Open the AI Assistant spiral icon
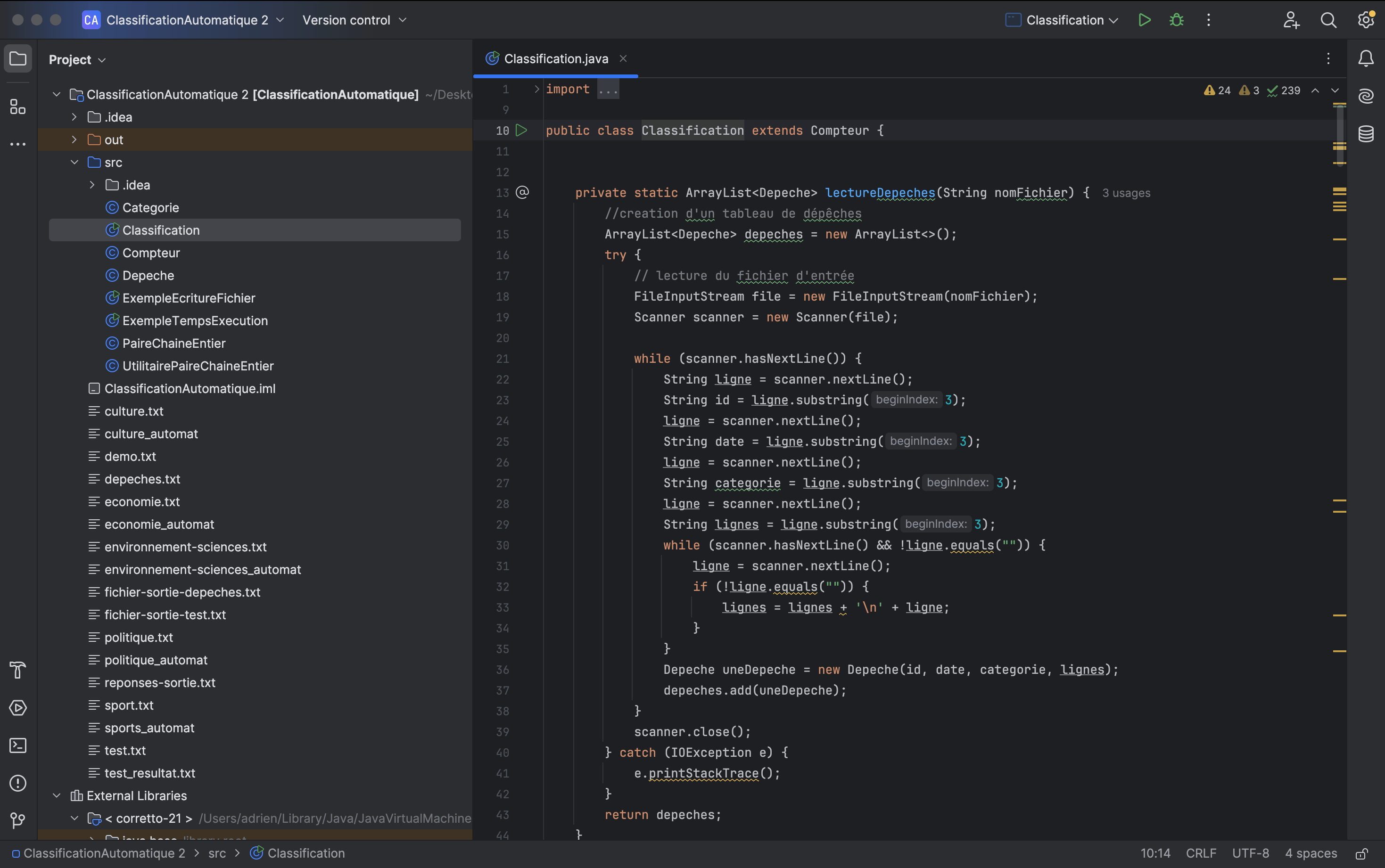Image resolution: width=1385 pixels, height=868 pixels. (1366, 96)
